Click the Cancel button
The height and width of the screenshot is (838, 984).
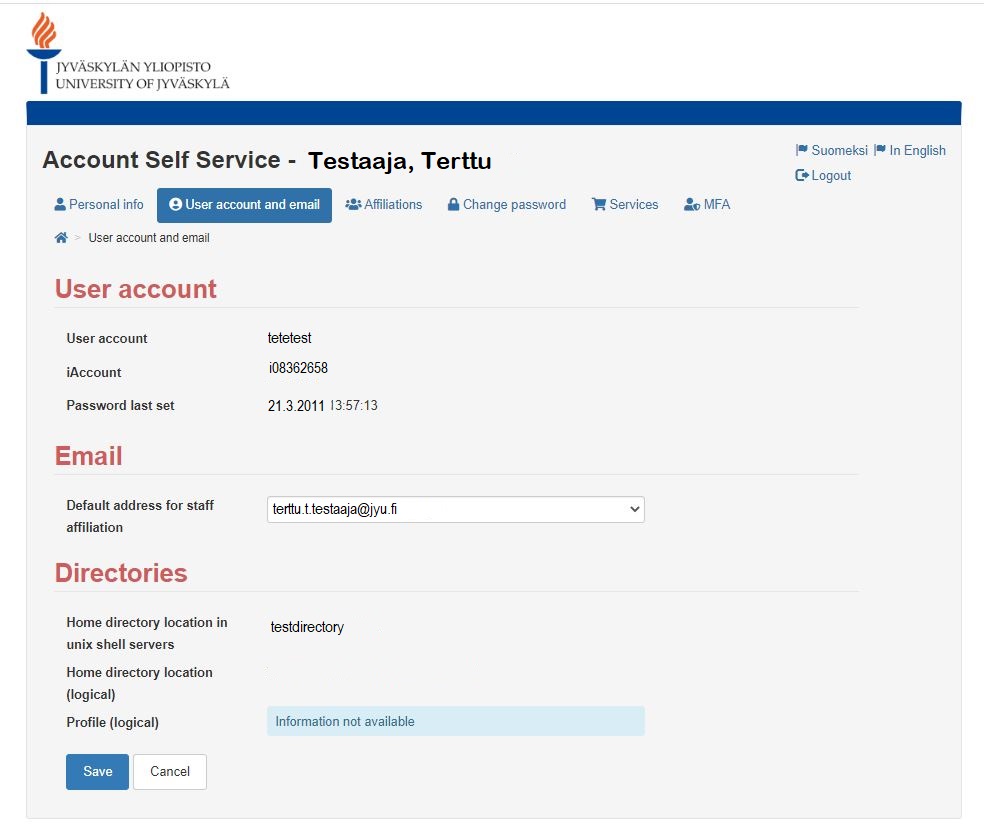(x=169, y=771)
